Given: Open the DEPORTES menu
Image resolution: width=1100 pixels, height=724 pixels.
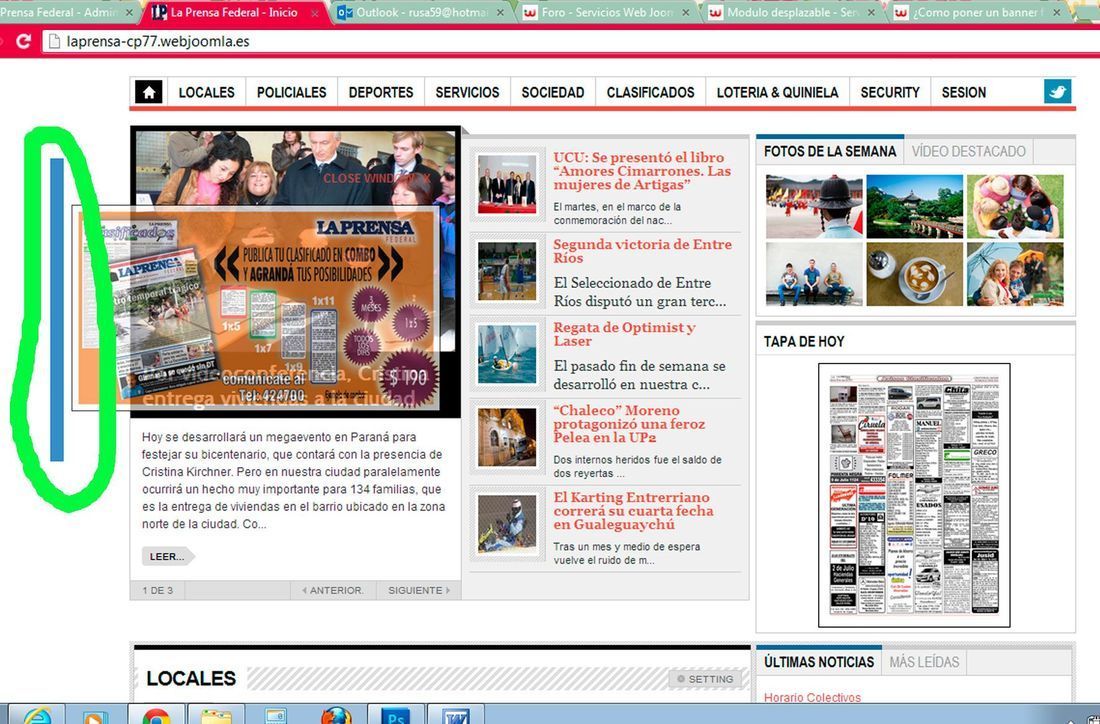Looking at the screenshot, I should click(381, 93).
